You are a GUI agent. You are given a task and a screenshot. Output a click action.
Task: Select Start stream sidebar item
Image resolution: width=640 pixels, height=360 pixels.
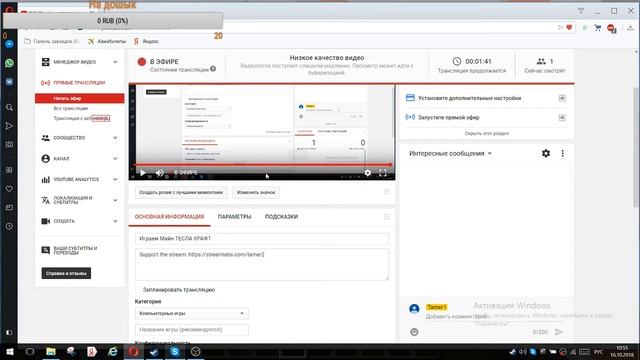80,98
